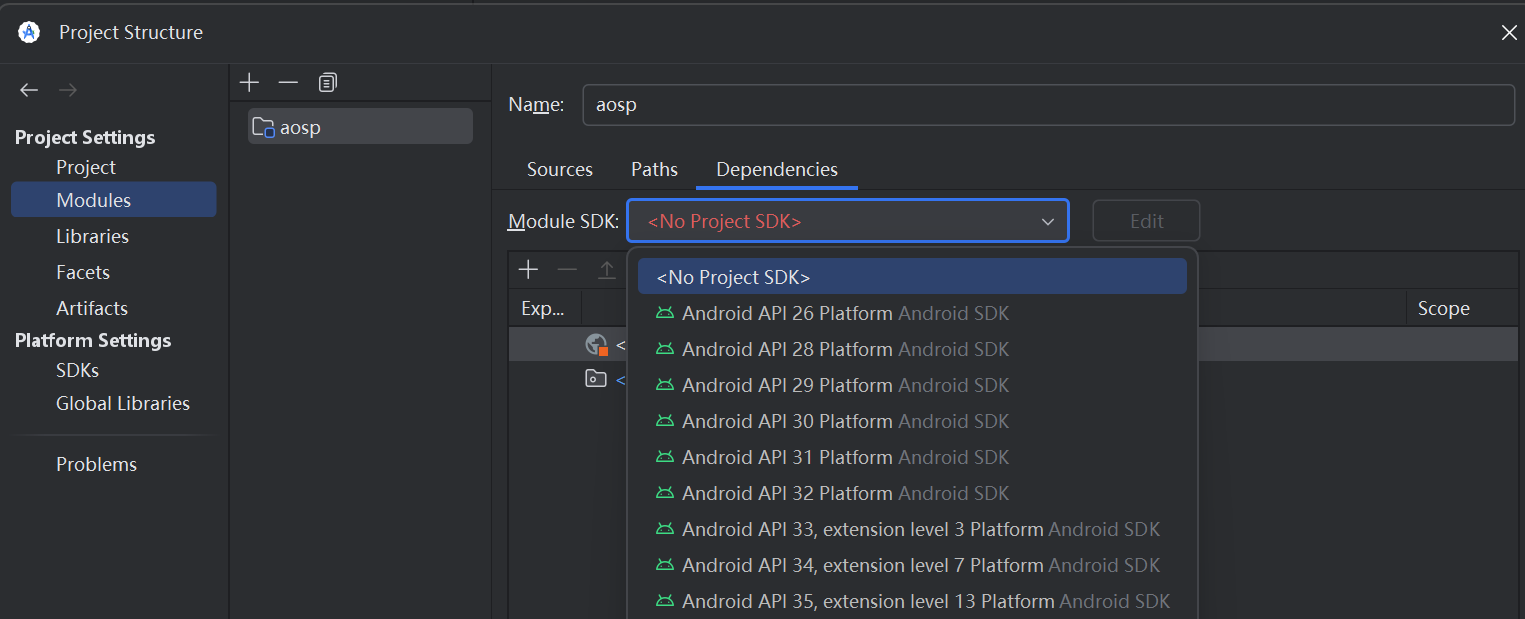Select aosp module in list
The image size is (1525, 619).
[x=360, y=127]
